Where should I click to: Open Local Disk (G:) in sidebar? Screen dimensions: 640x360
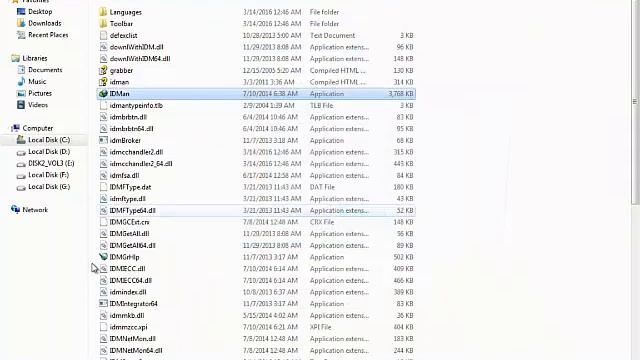pyautogui.click(x=49, y=187)
